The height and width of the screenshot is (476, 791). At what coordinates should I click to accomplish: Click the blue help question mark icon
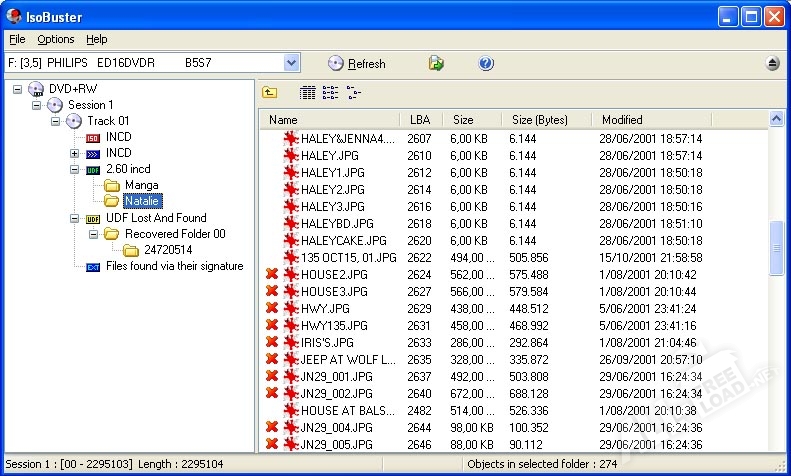[486, 63]
